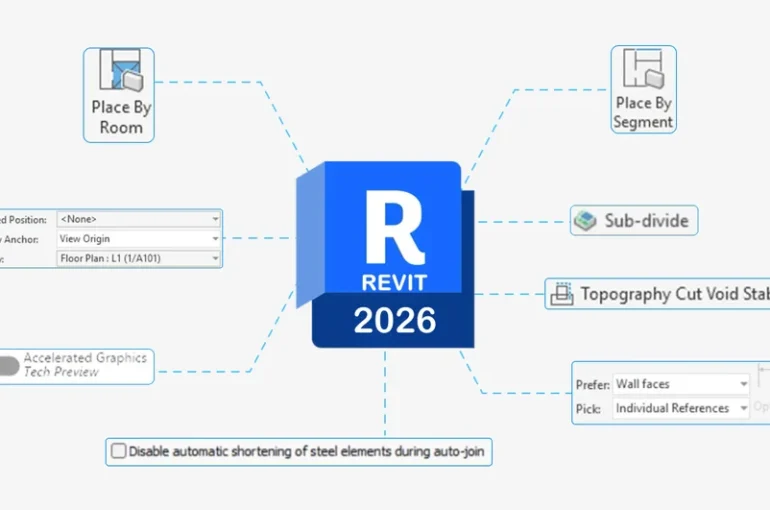Click the Prefer: label
770x510 pixels.
click(x=593, y=384)
